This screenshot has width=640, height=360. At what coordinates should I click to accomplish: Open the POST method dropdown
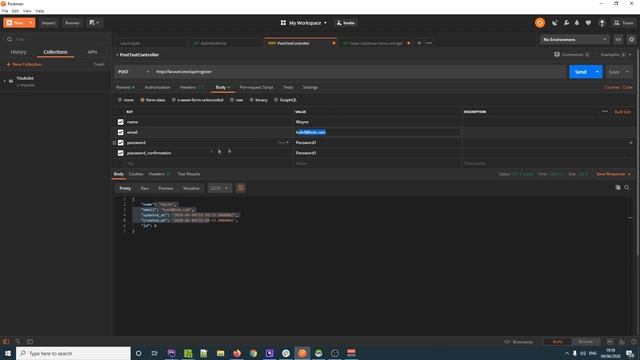(133, 72)
